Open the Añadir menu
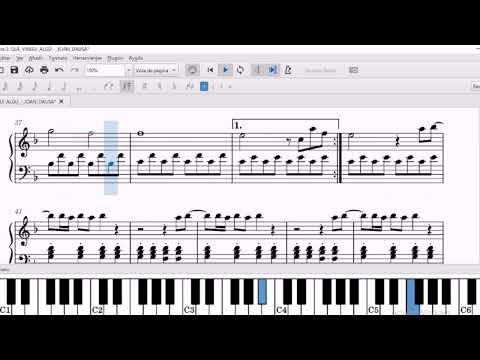 point(36,58)
